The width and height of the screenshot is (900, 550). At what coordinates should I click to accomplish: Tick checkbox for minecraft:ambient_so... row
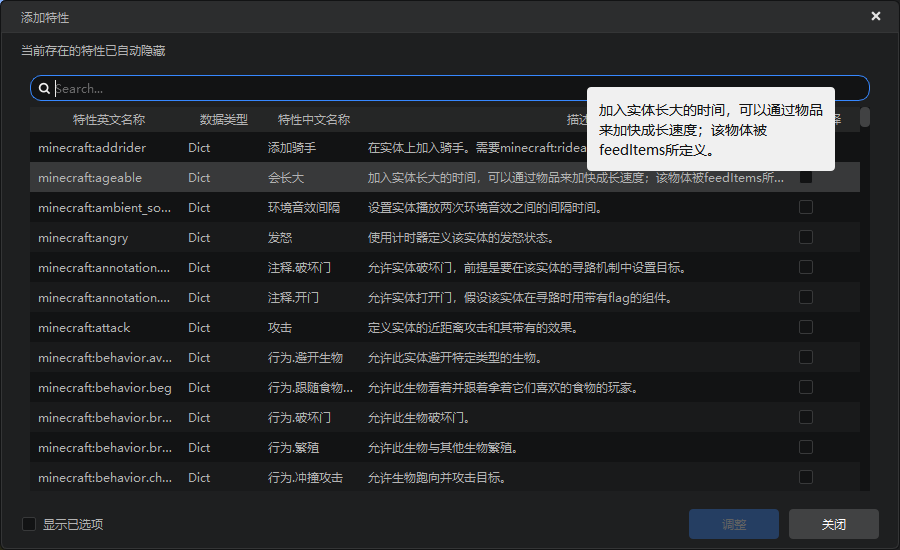(806, 207)
